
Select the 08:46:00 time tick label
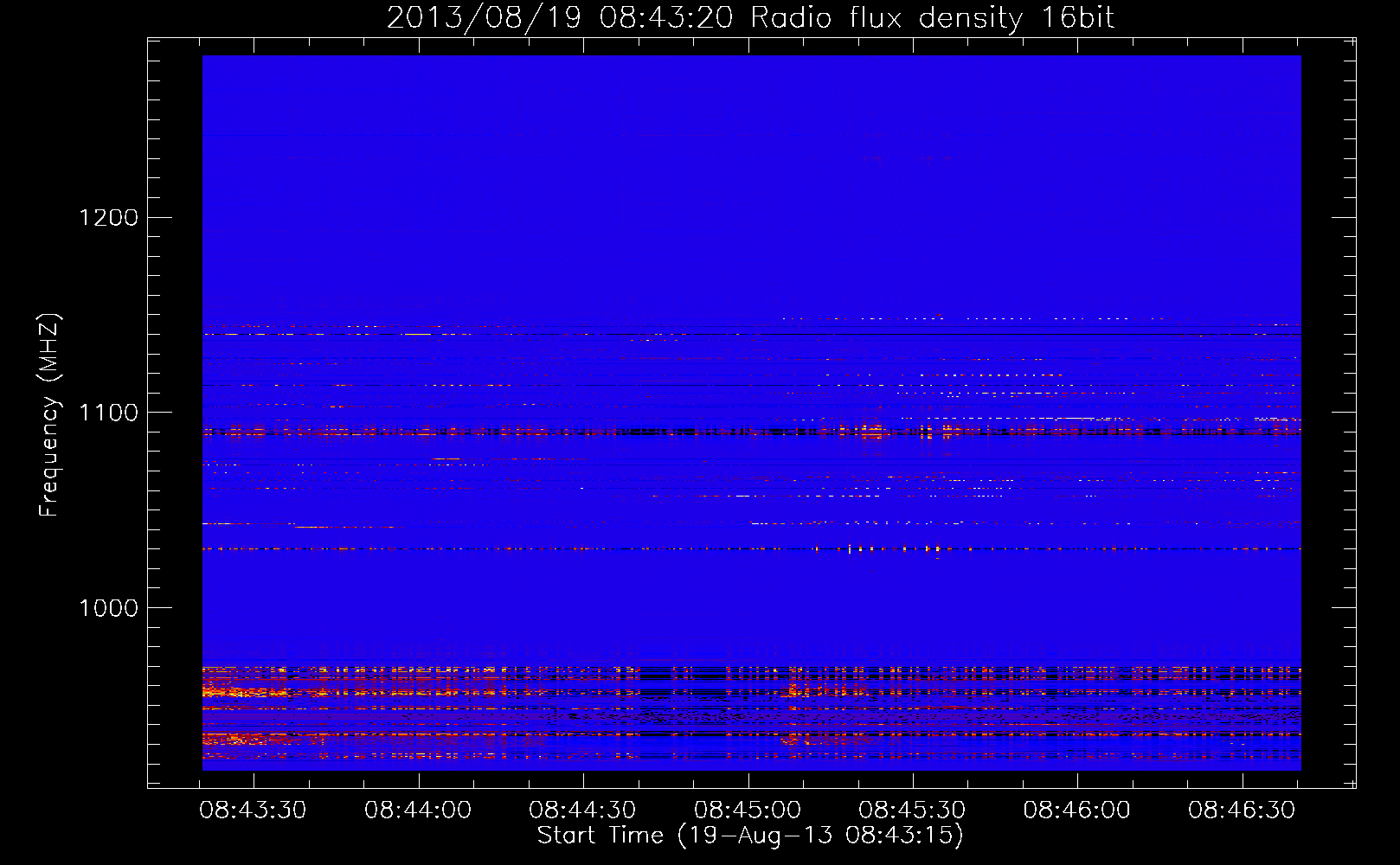(1077, 811)
